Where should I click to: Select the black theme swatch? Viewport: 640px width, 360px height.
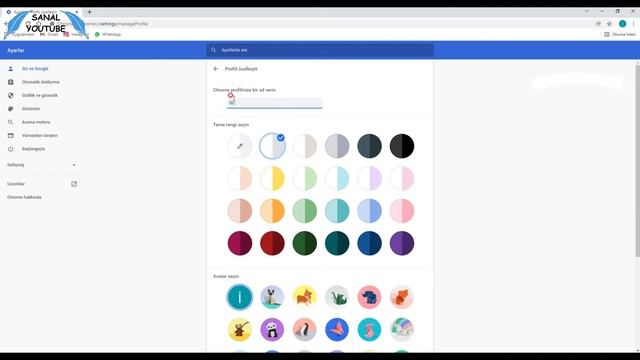(402, 146)
